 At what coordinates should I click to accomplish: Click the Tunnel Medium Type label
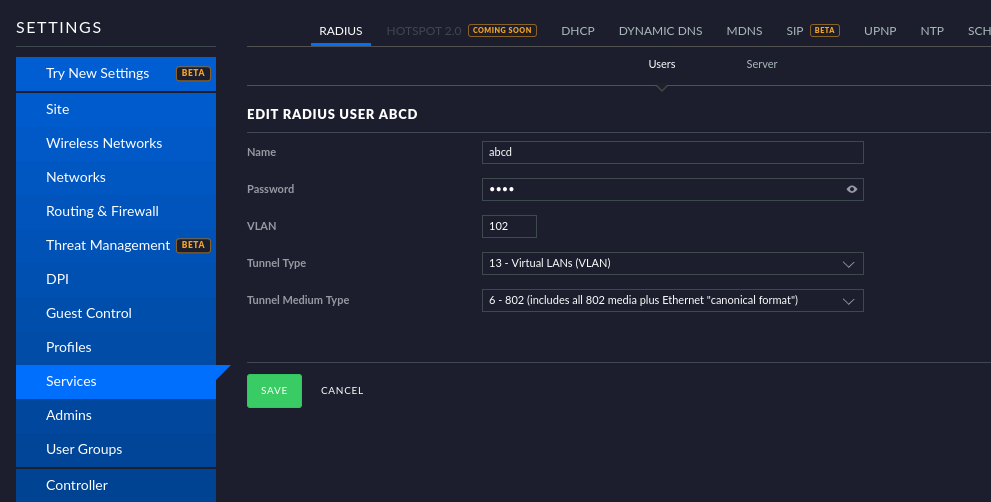(x=298, y=300)
